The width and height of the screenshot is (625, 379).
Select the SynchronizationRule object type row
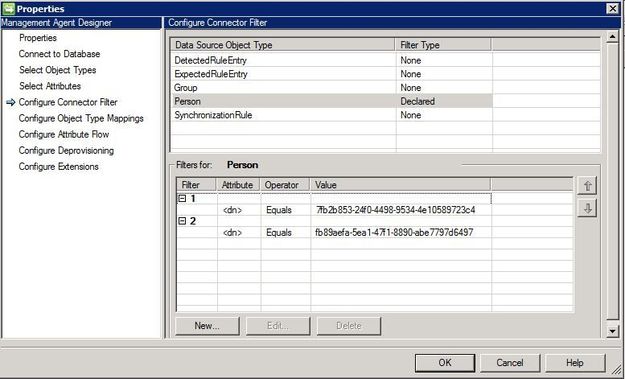pyautogui.click(x=332, y=115)
